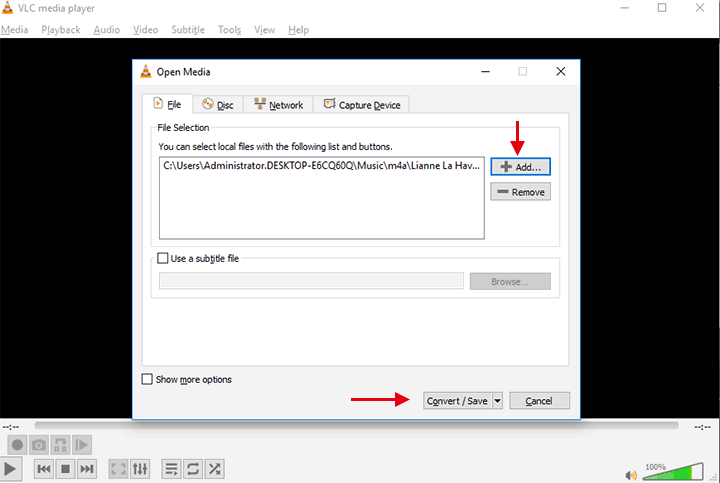The height and width of the screenshot is (483, 720).
Task: Toggle the random shuffle icon
Action: 214,469
